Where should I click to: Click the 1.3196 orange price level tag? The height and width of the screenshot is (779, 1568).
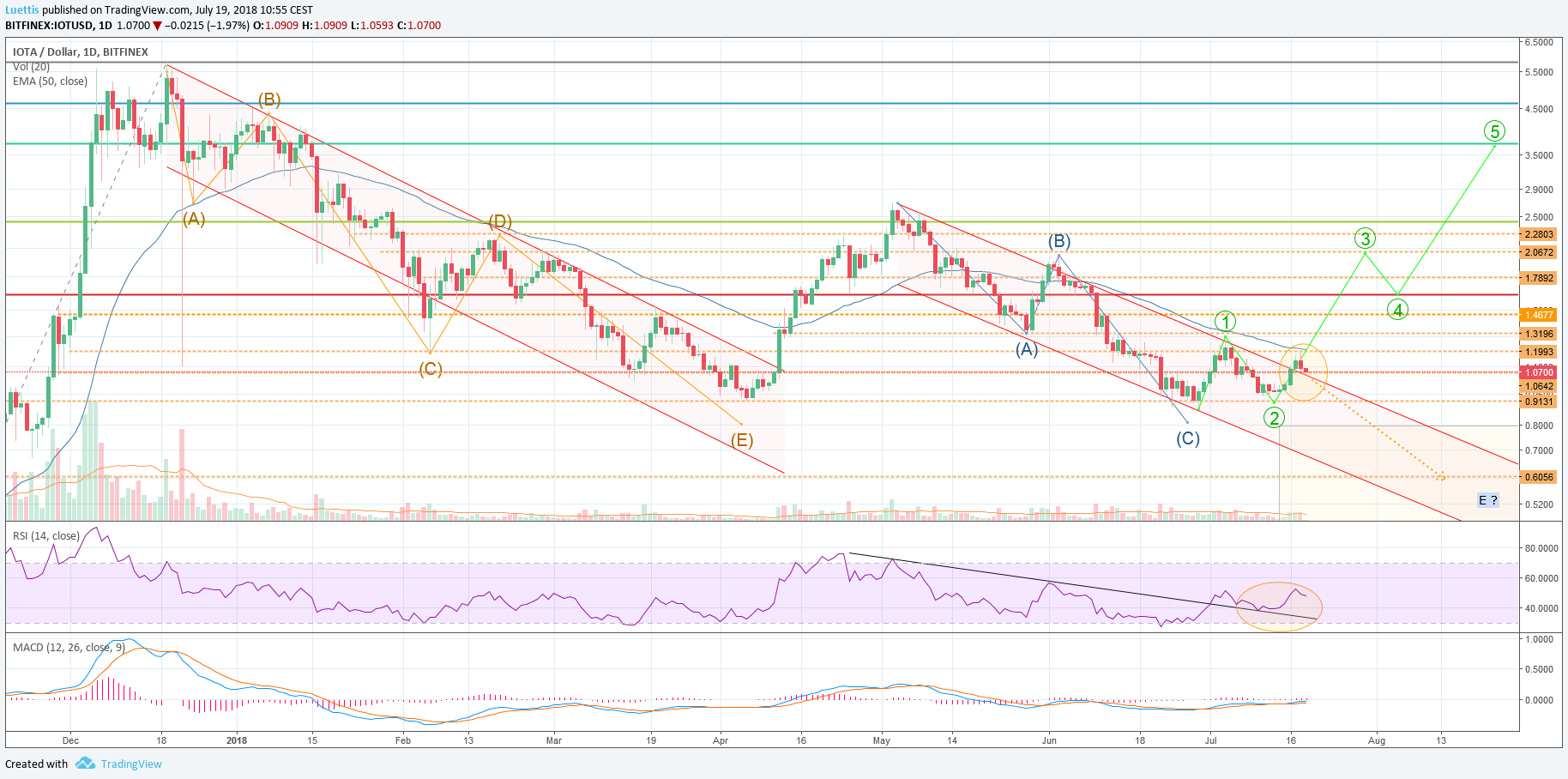(x=1539, y=334)
